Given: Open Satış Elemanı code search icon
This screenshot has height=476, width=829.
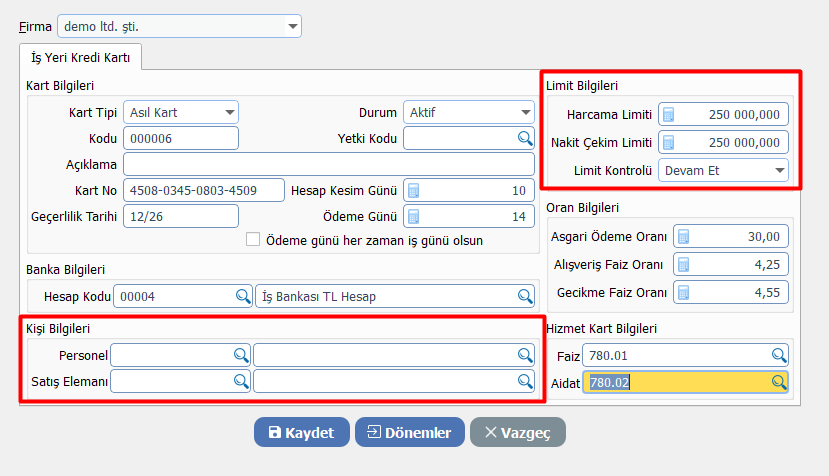Looking at the screenshot, I should point(241,381).
